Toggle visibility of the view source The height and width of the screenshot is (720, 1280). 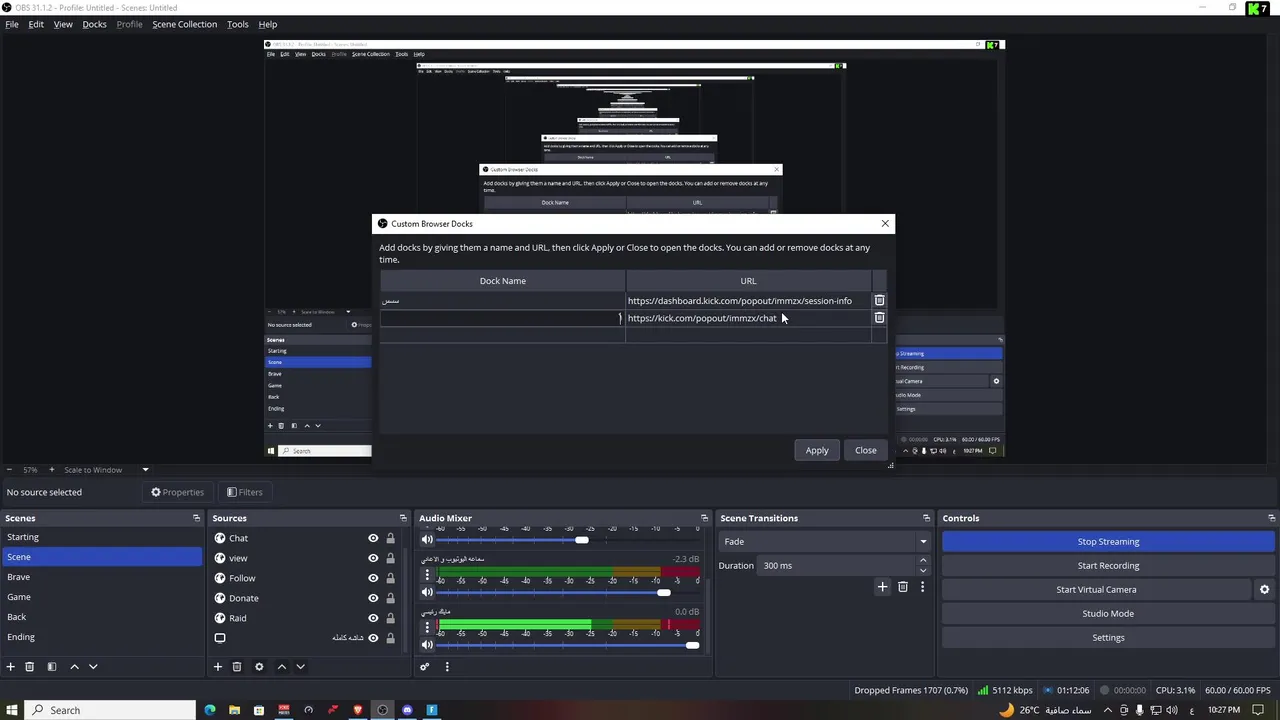(373, 558)
